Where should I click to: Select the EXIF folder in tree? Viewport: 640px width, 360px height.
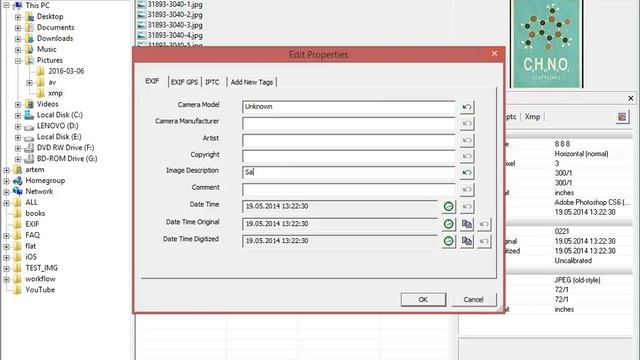(32, 224)
